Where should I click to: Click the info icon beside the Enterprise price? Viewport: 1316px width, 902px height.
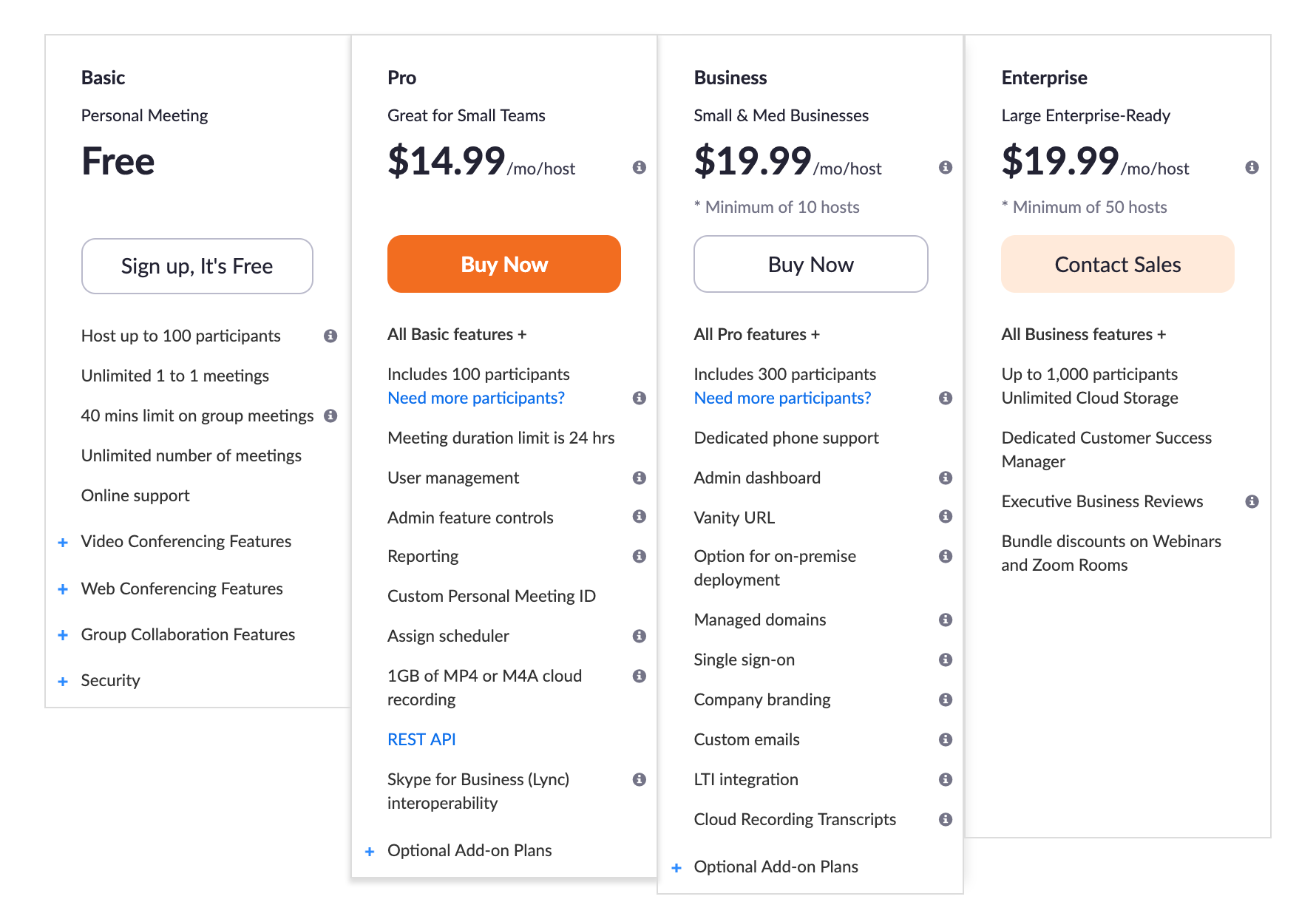point(1252,167)
